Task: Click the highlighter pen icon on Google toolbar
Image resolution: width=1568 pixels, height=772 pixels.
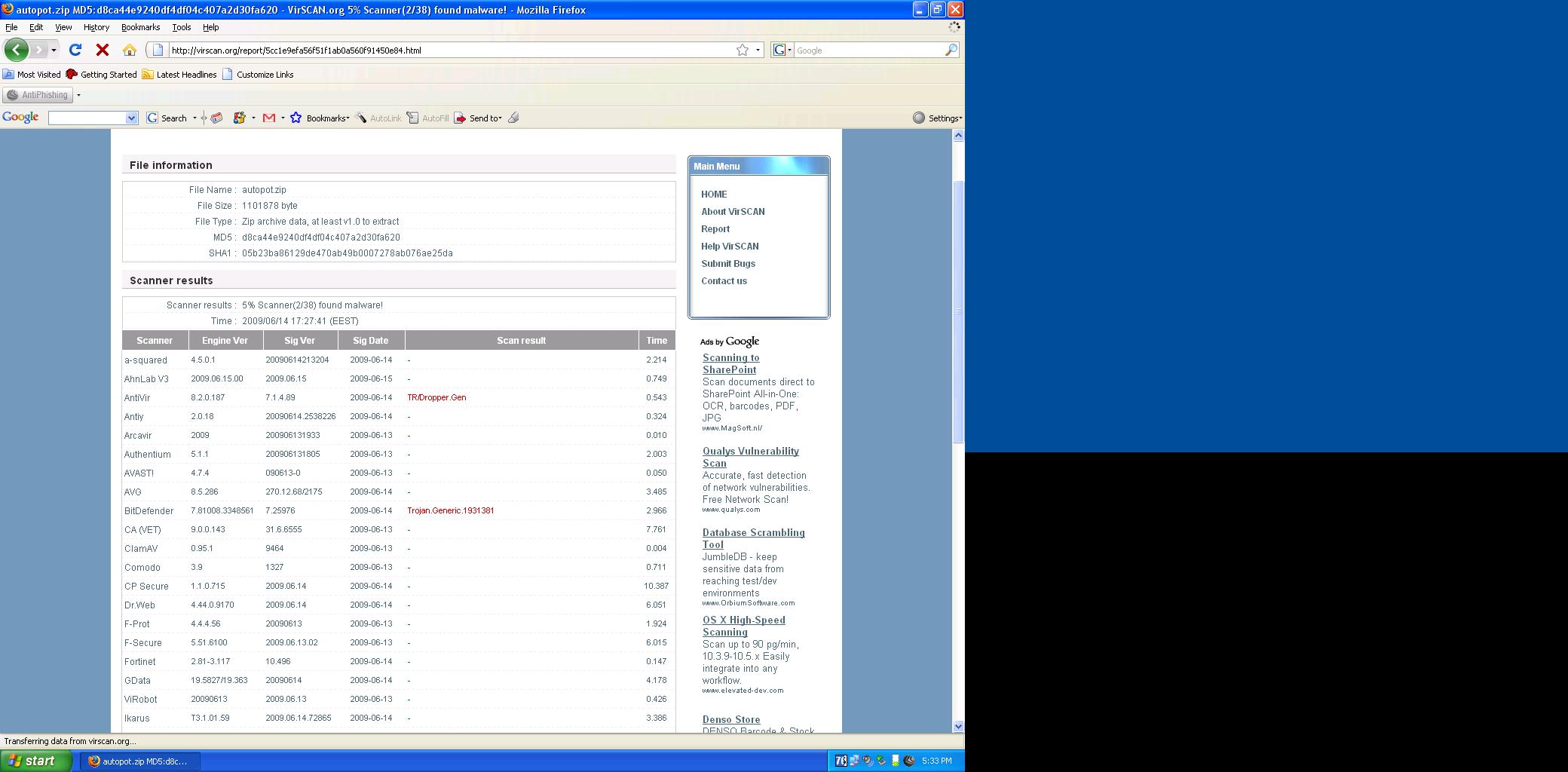Action: pos(513,118)
